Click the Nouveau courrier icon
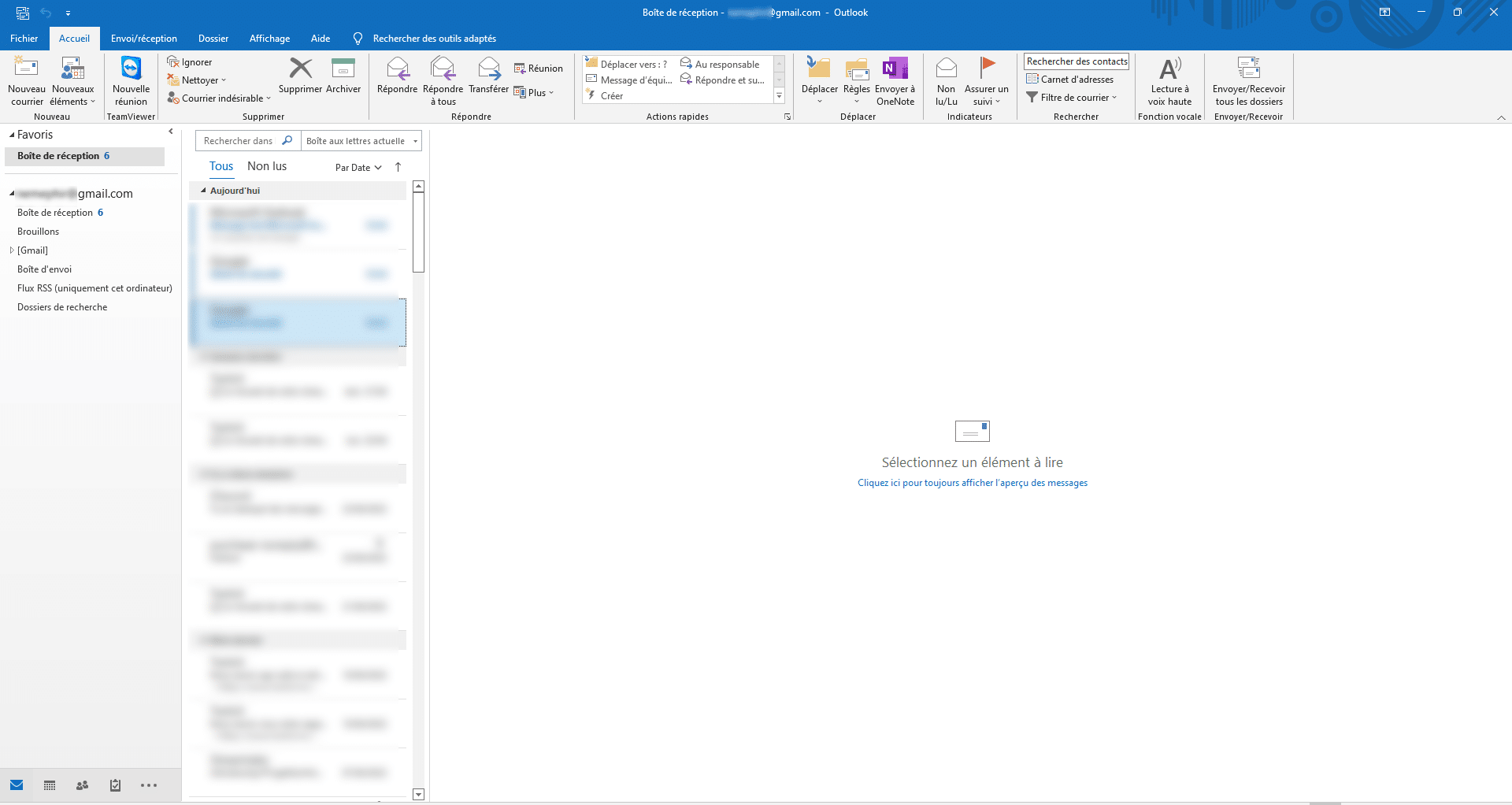1512x805 pixels. [27, 69]
